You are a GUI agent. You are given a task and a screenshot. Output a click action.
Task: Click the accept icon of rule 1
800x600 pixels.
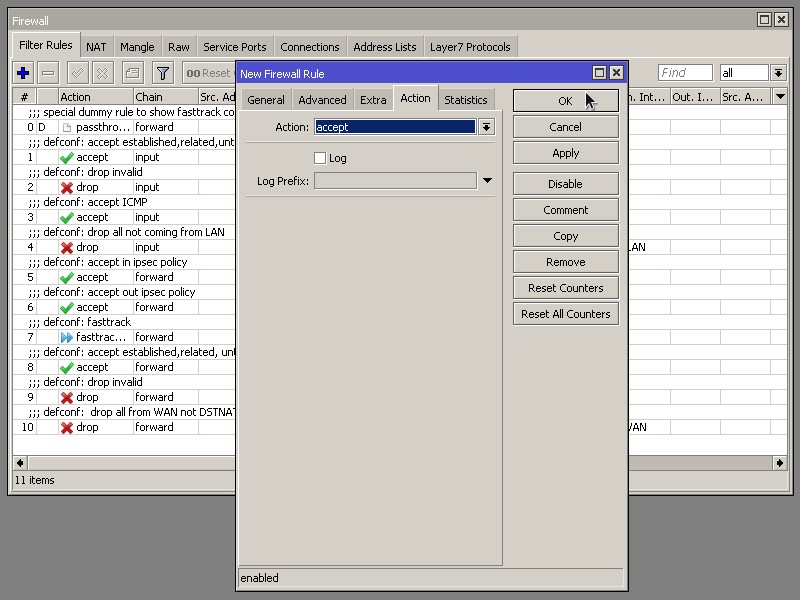tap(67, 157)
